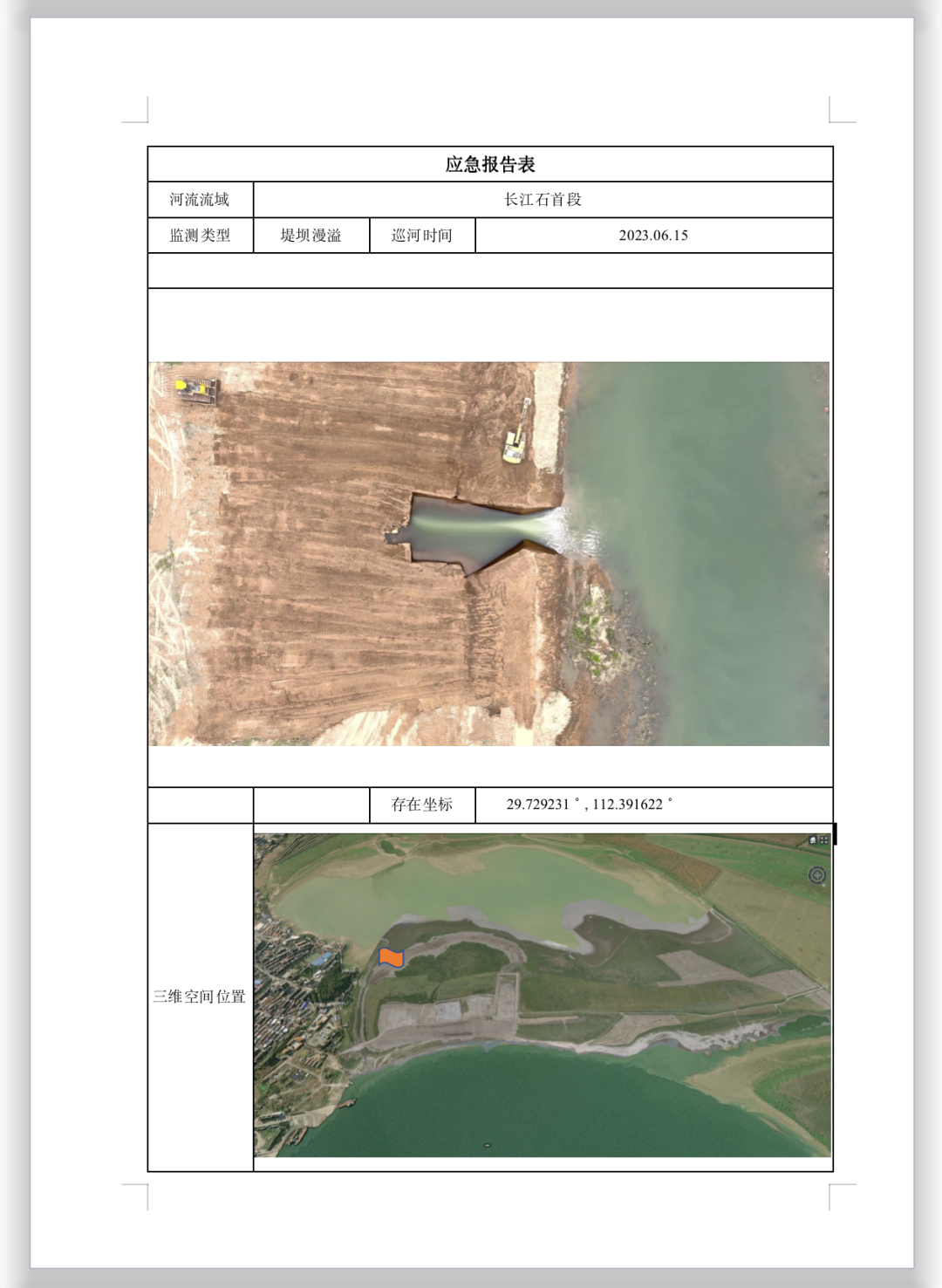The height and width of the screenshot is (1288, 942).
Task: Click the home icon on the 3D map
Action: click(813, 840)
